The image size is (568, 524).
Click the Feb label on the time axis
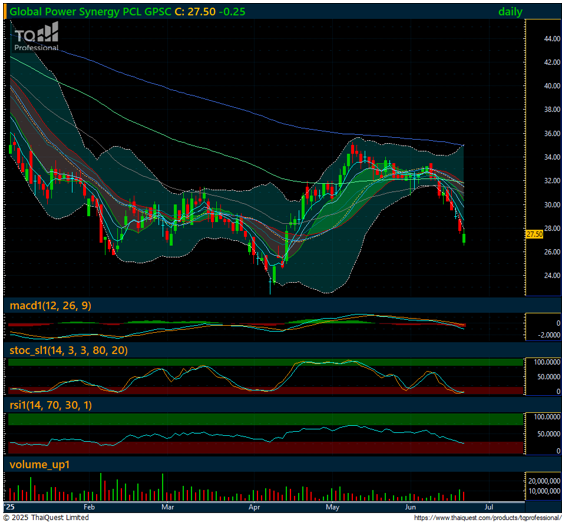click(89, 507)
